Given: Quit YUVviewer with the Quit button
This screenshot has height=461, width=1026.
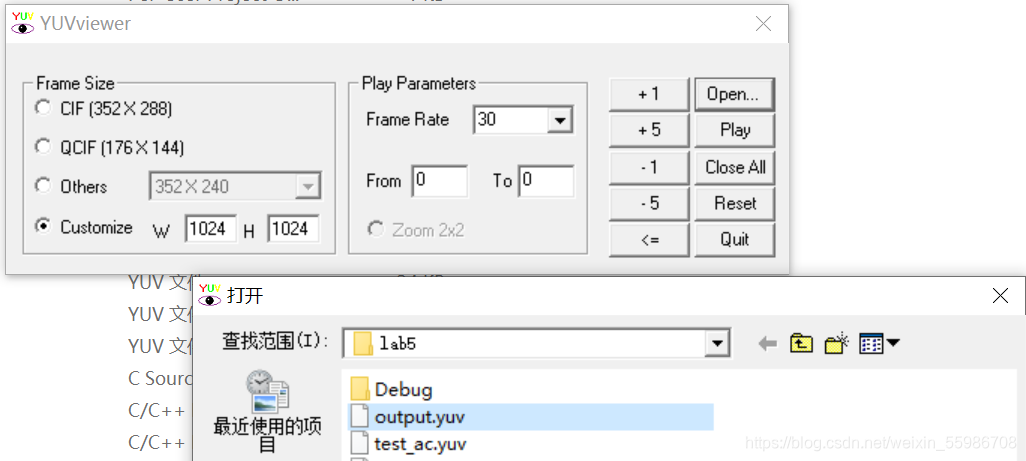Looking at the screenshot, I should click(x=734, y=240).
